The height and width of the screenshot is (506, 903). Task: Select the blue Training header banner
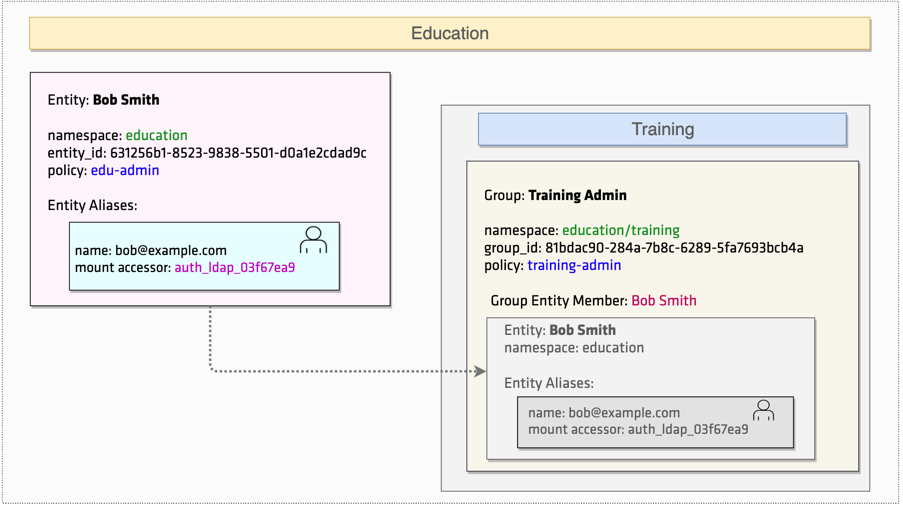[x=662, y=129]
